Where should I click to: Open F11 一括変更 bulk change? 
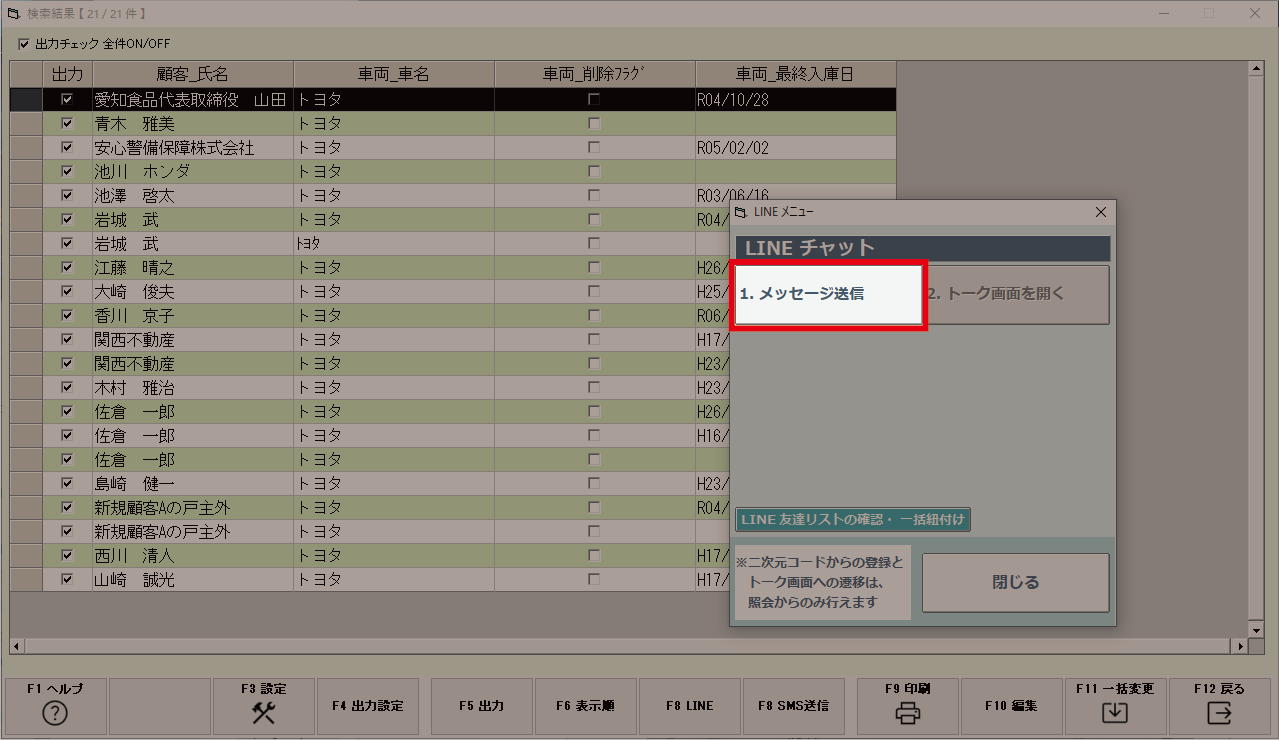tap(1115, 706)
